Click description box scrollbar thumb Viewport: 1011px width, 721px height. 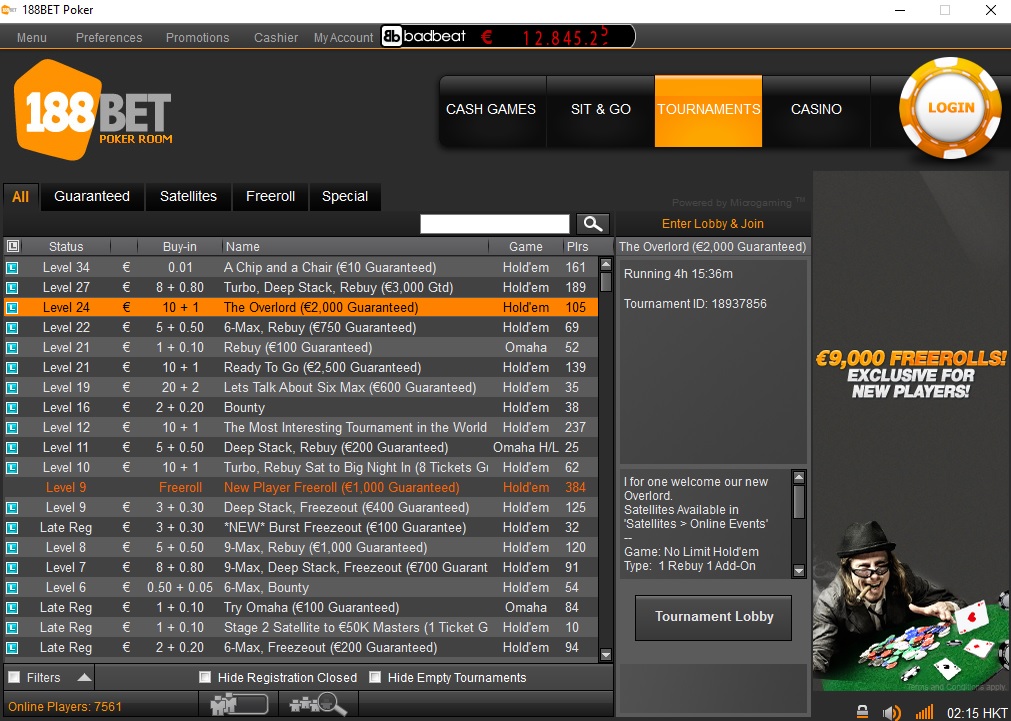pyautogui.click(x=799, y=502)
